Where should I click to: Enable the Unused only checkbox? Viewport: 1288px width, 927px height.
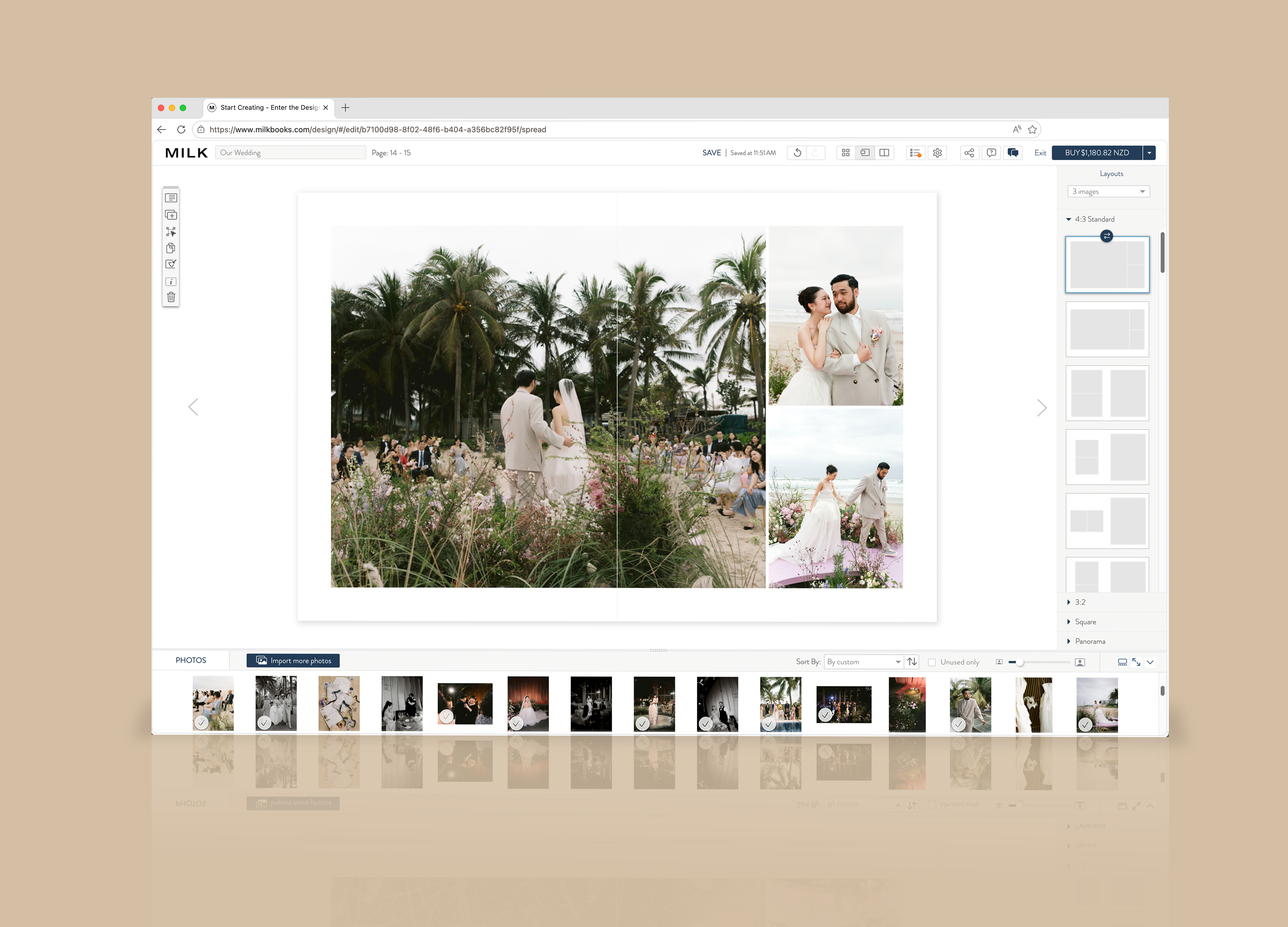(x=932, y=662)
